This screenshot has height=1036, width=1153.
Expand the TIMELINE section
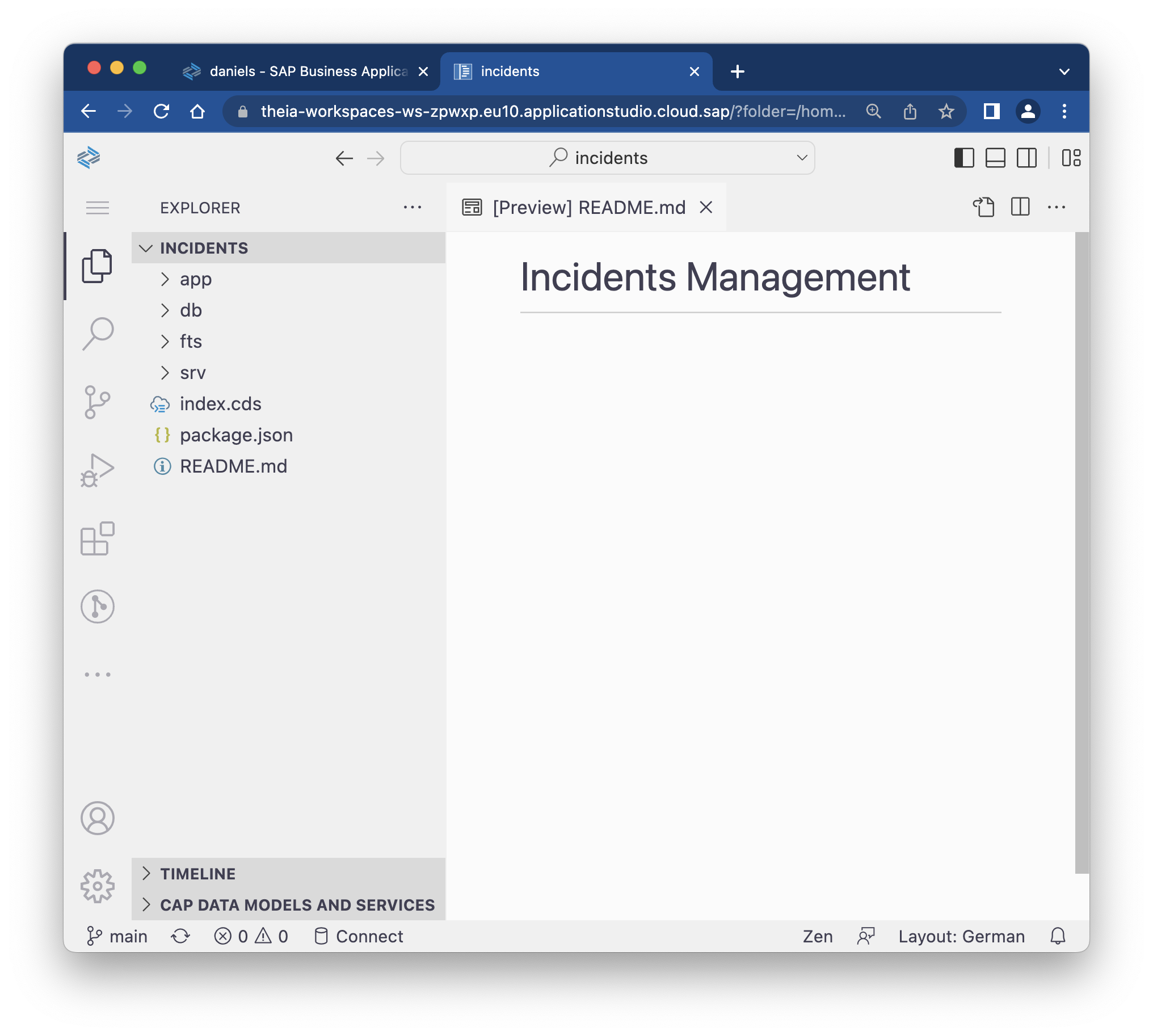coord(288,874)
